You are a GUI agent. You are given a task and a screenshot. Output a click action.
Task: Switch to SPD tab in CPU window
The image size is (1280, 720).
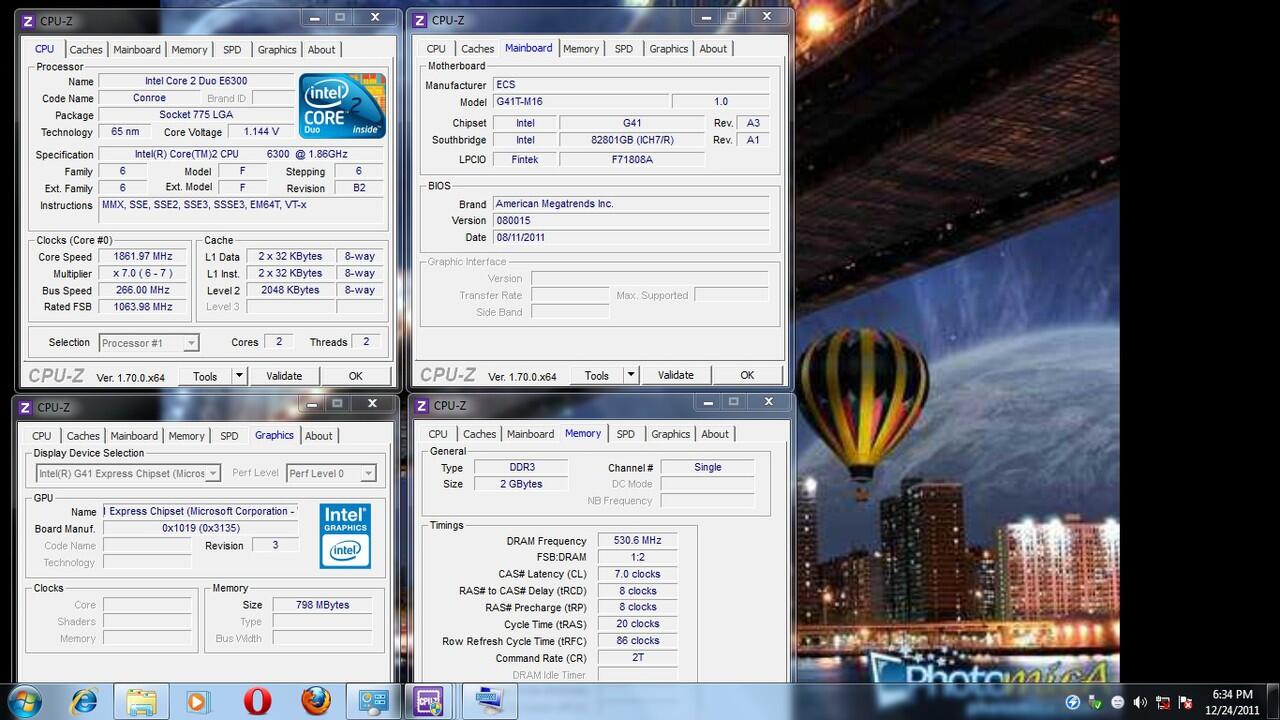(232, 50)
